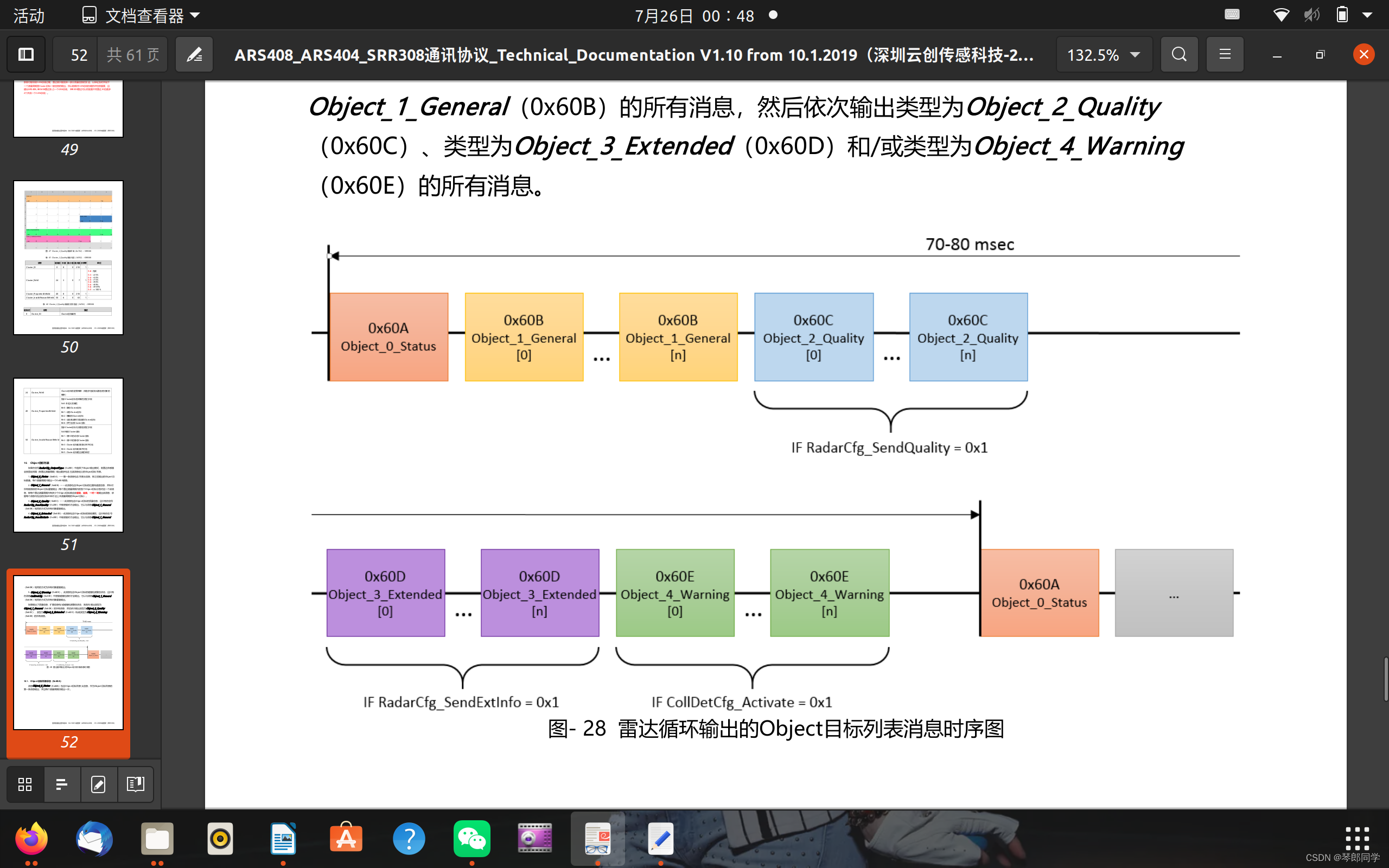Click the annotation pencil tool icon
Image resolution: width=1389 pixels, height=868 pixels.
point(194,55)
